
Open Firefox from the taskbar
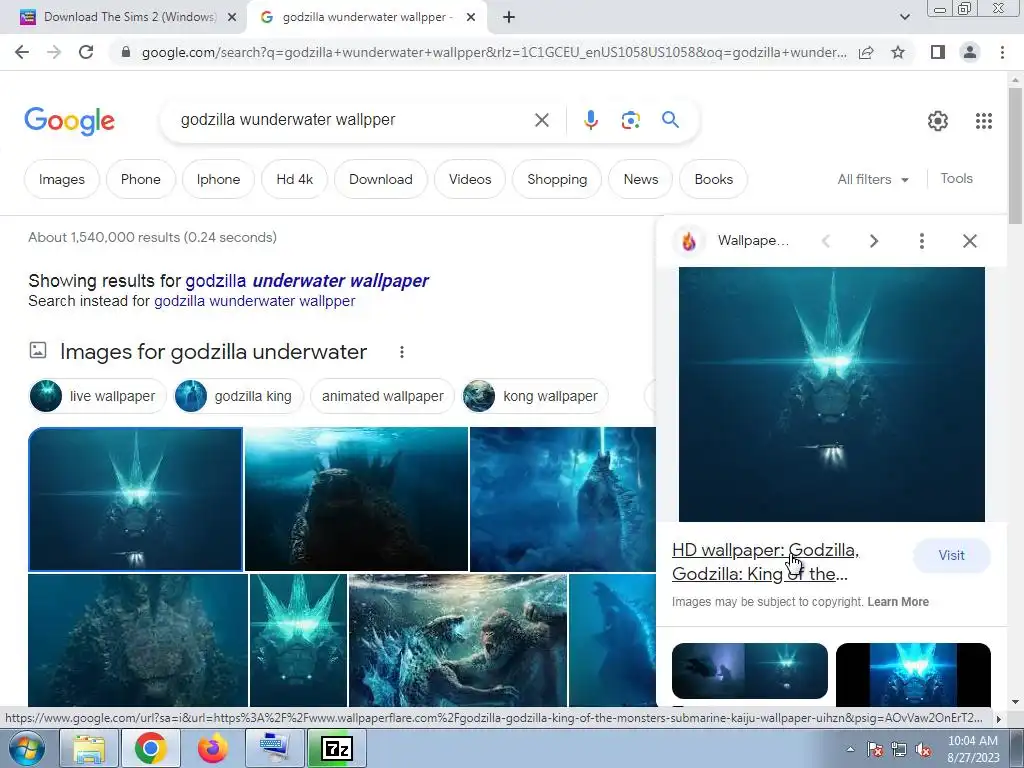coord(212,748)
